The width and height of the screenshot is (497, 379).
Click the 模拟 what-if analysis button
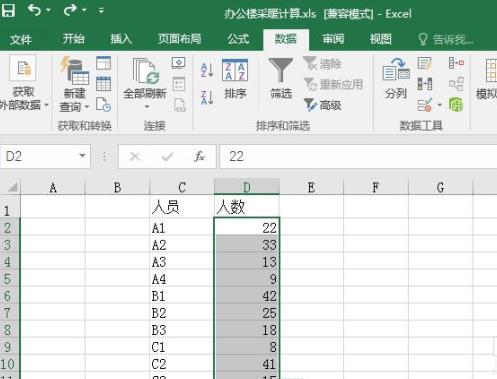click(x=487, y=79)
